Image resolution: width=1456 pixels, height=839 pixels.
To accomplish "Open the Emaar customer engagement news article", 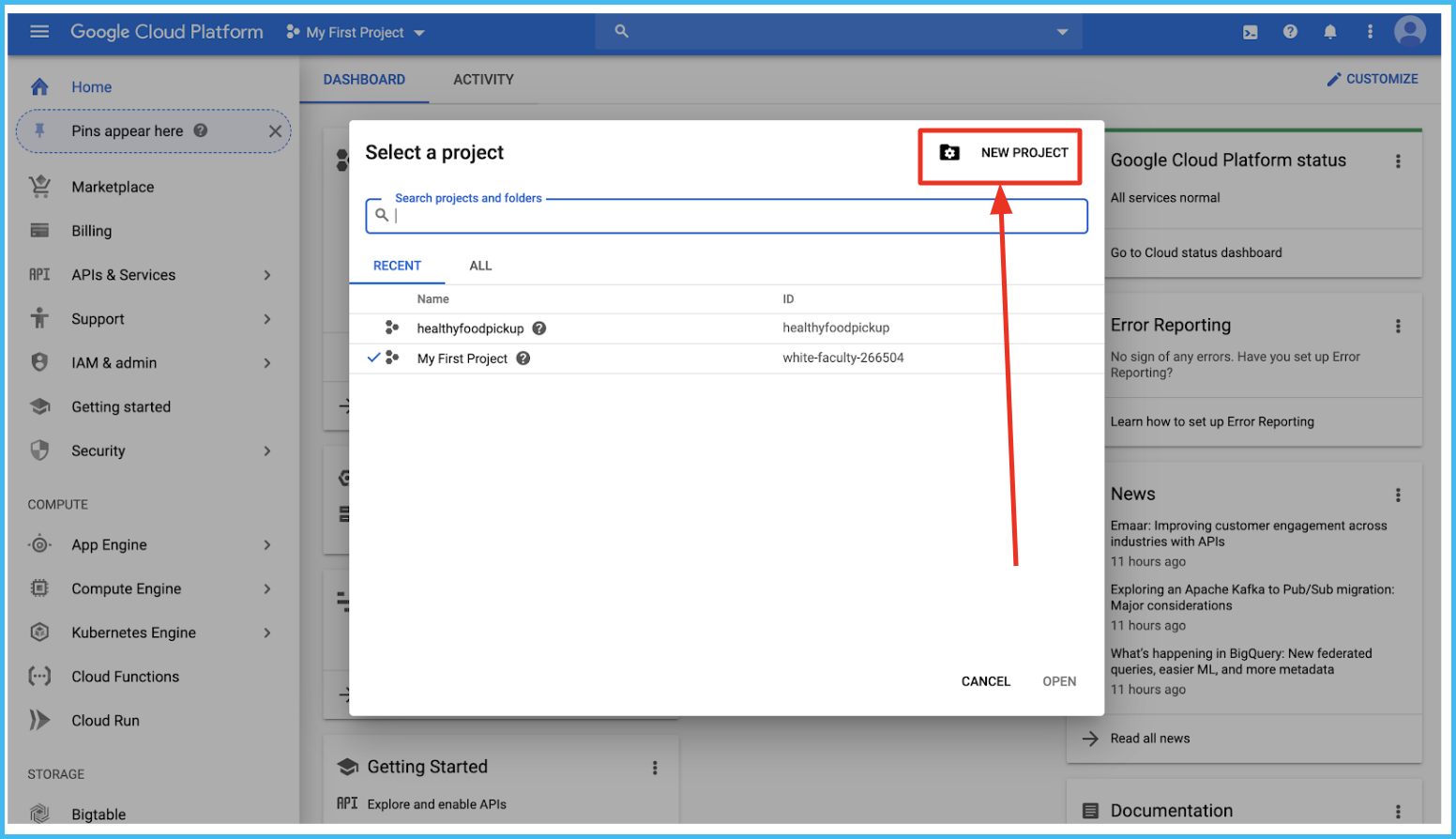I will pyautogui.click(x=1249, y=534).
